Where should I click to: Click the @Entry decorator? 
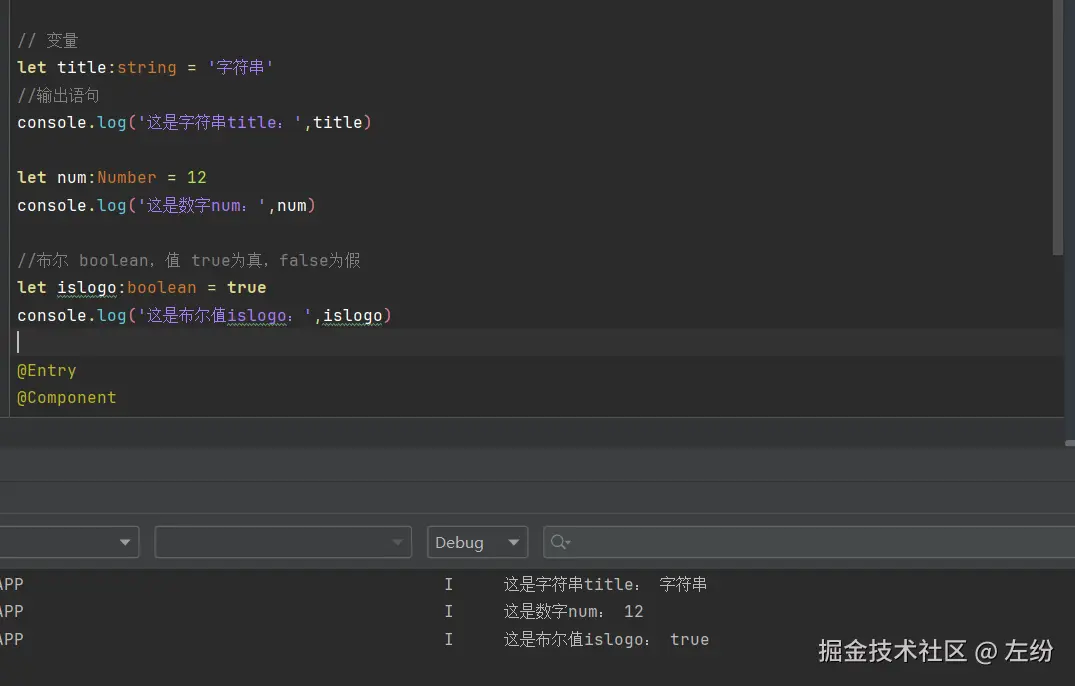[47, 371]
